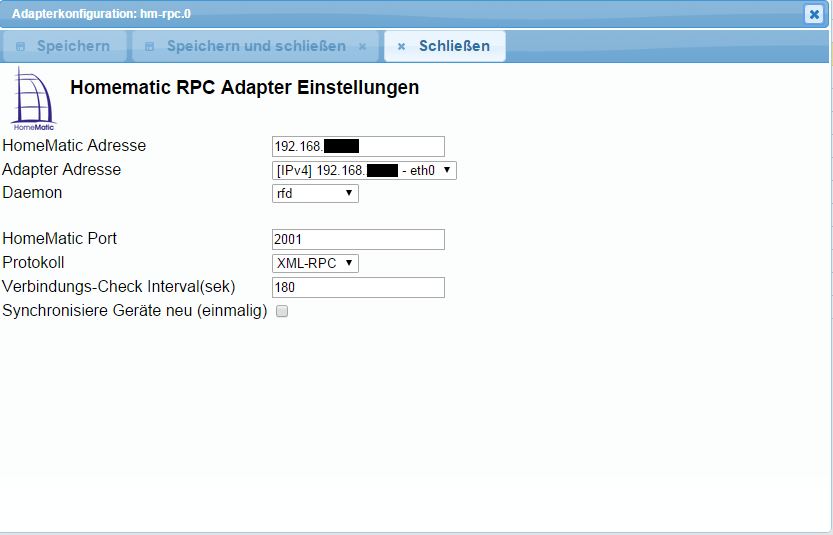Open the Daemon dropdown showing rfd

(x=315, y=193)
